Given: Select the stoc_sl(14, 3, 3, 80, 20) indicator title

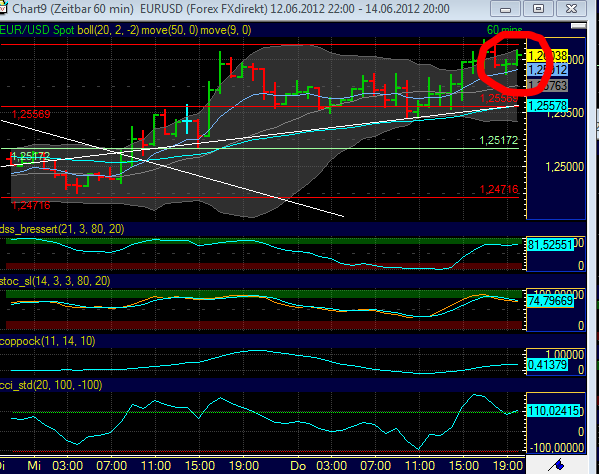Looking at the screenshot, I should [x=55, y=281].
